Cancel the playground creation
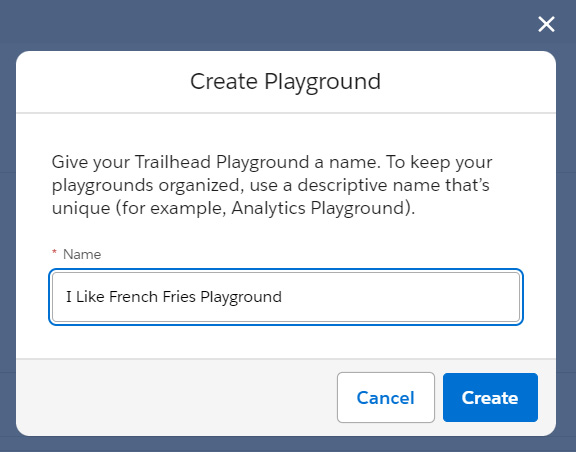The height and width of the screenshot is (452, 576). click(x=386, y=397)
